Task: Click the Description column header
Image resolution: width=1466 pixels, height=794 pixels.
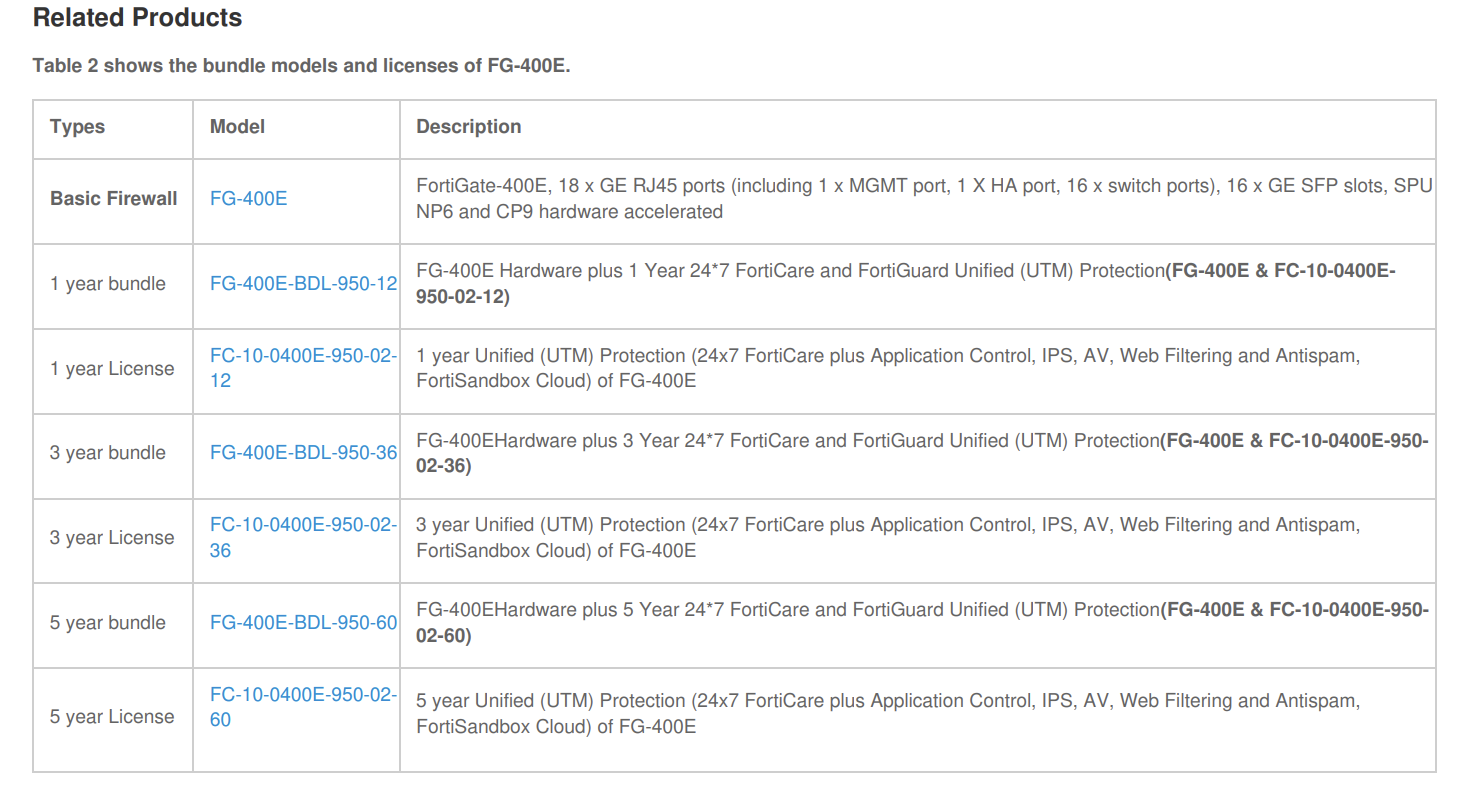Action: (469, 127)
